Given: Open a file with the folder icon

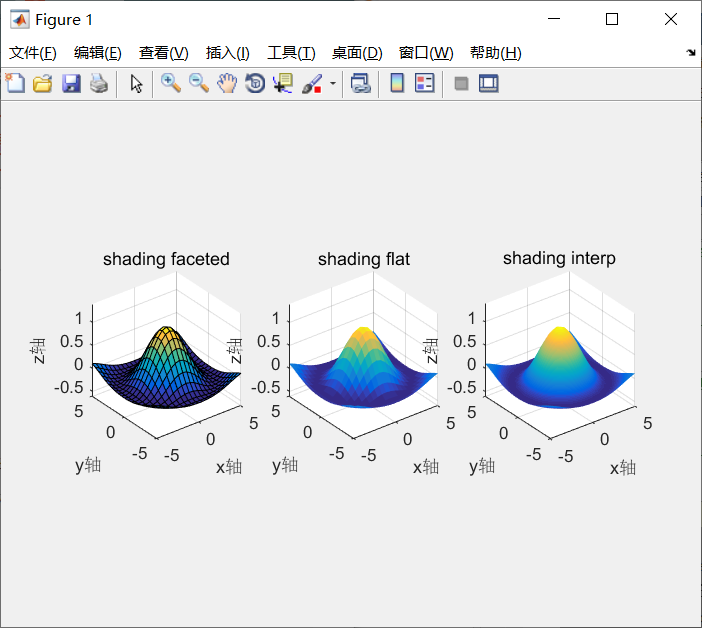Looking at the screenshot, I should pyautogui.click(x=43, y=84).
